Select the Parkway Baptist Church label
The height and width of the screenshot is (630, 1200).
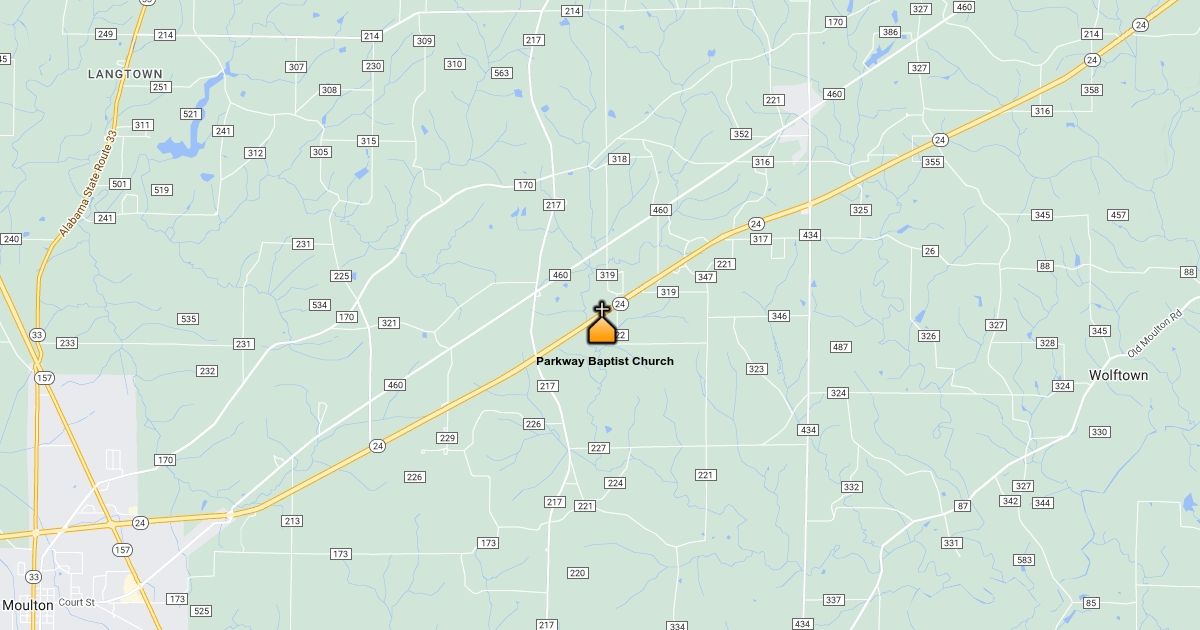pos(605,361)
